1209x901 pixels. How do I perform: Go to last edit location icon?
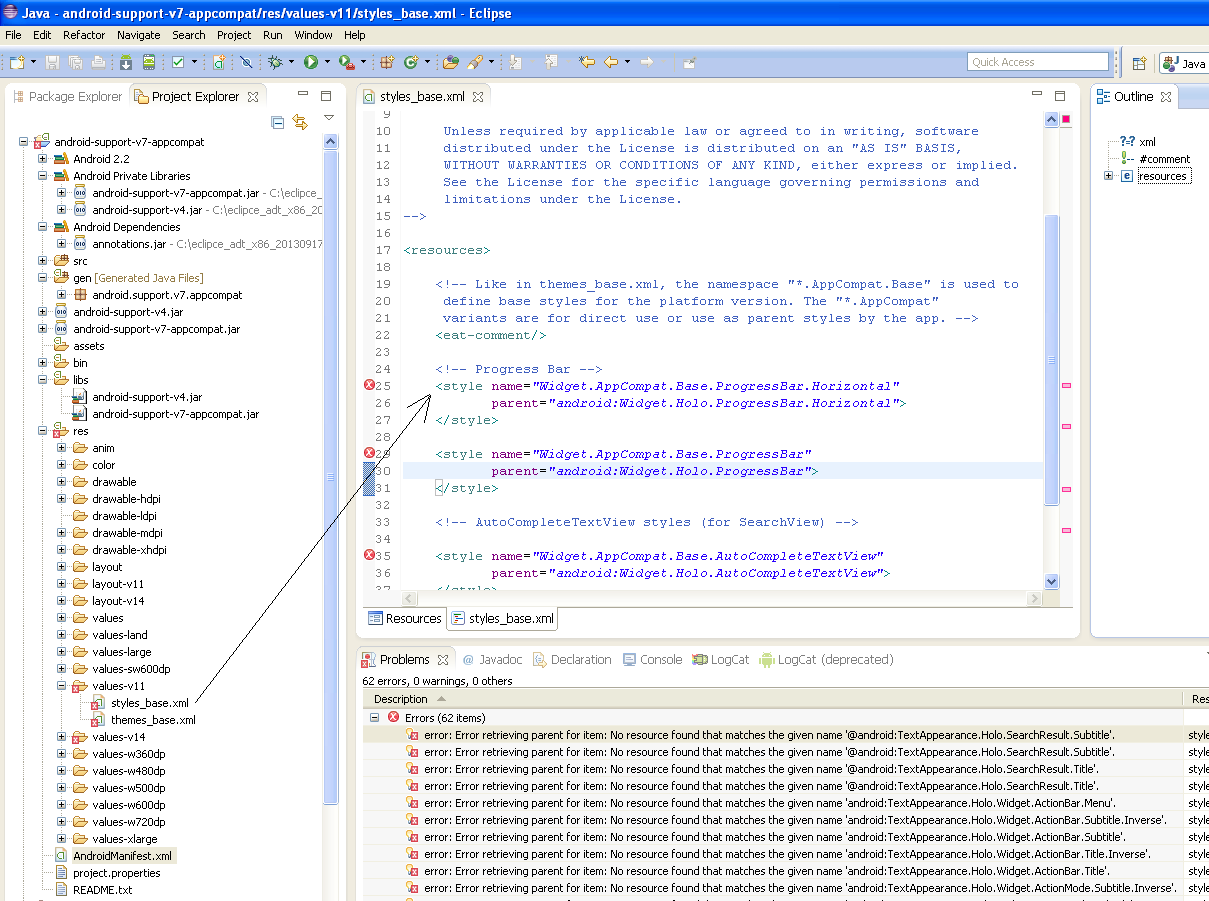[587, 62]
